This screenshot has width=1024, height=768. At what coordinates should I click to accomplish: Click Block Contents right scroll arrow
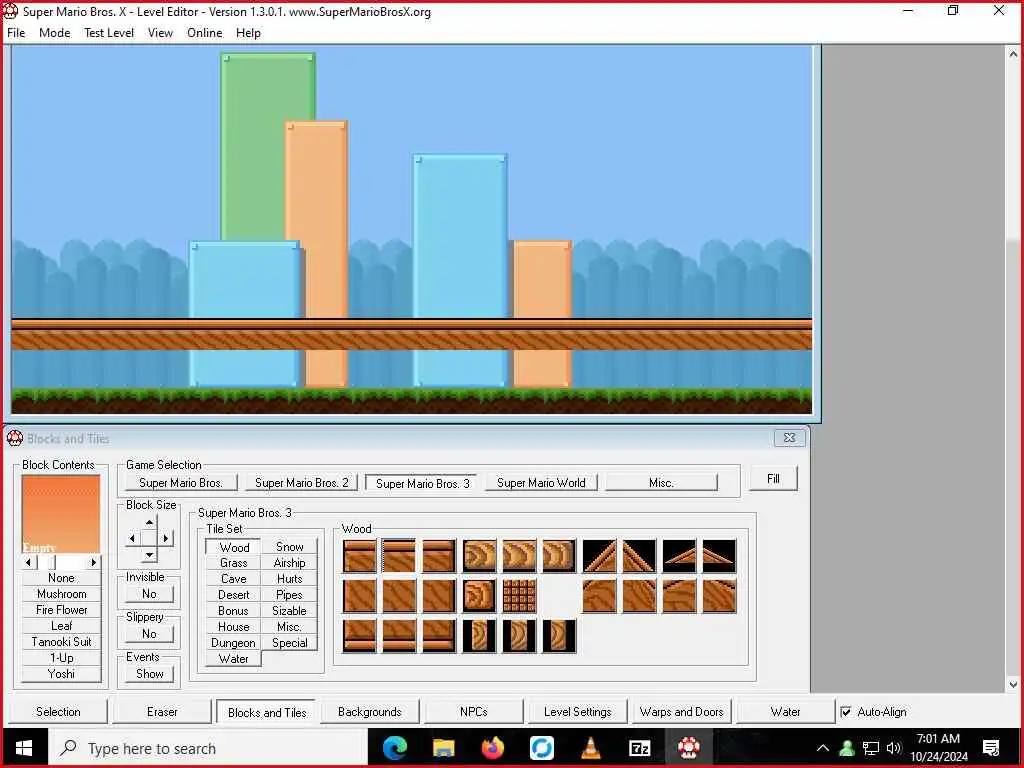tap(93, 562)
